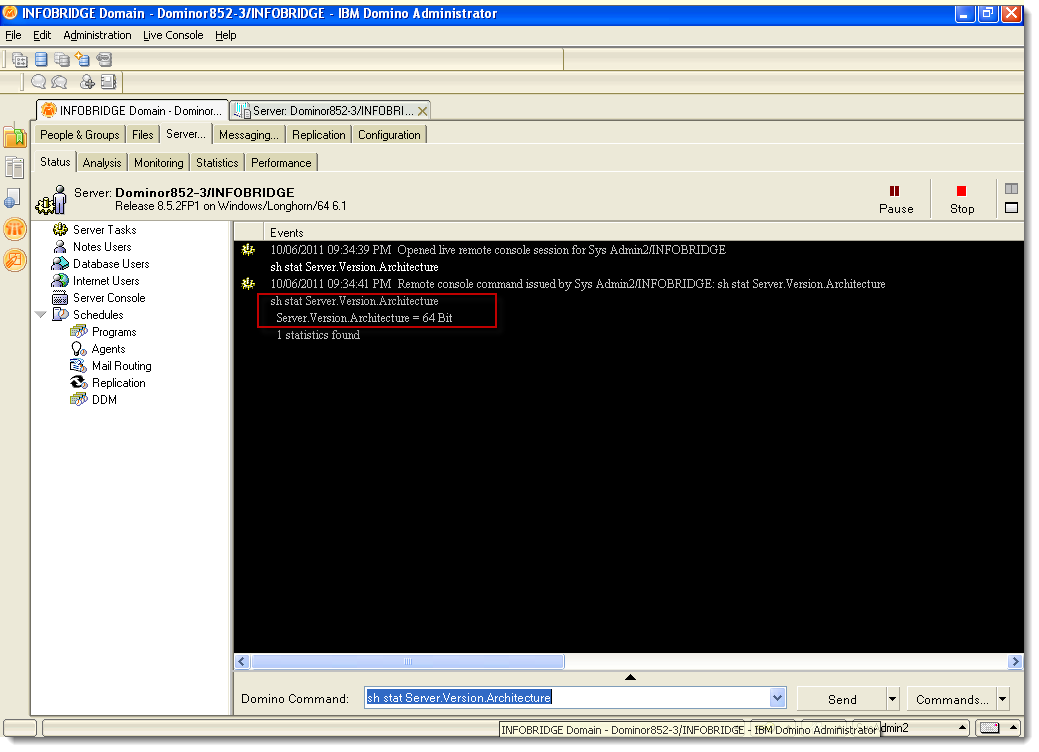Click the status bar up arrow beside admin2

click(962, 727)
